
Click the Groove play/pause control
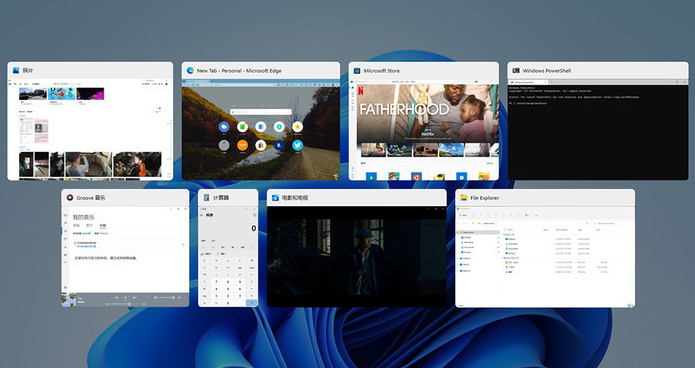click(x=125, y=298)
